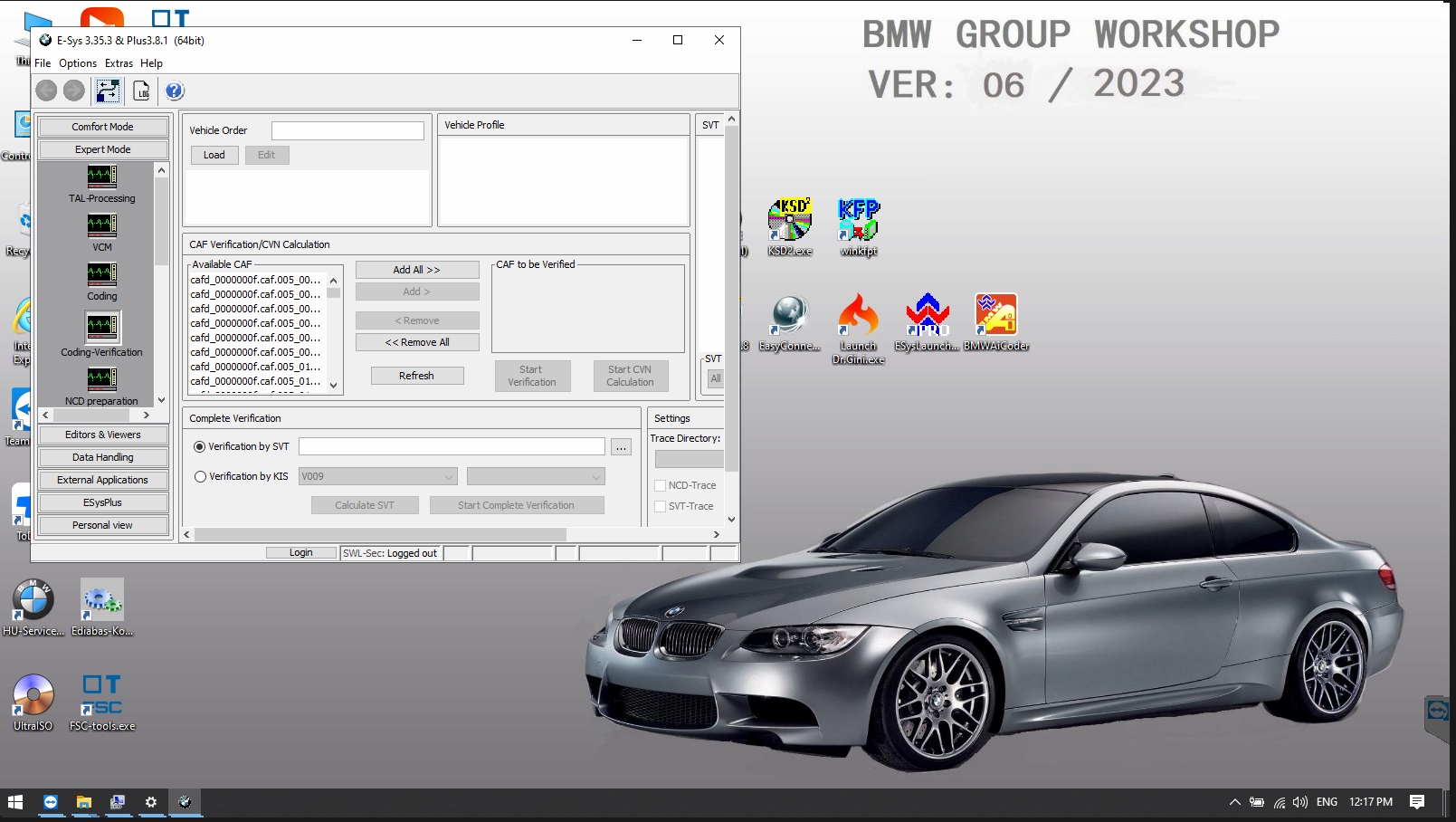Open the empty dropdown beside V009
1456x822 pixels.
536,476
